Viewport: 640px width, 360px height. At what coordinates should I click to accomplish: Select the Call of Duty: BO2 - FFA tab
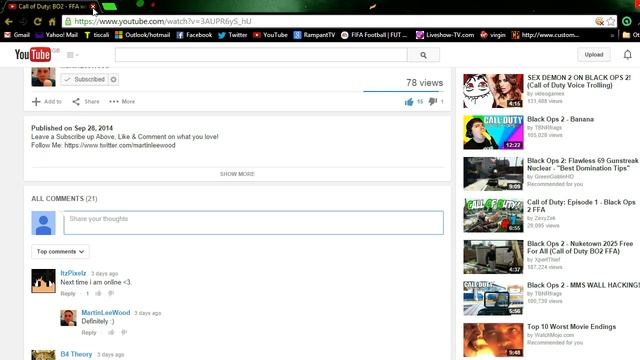point(49,7)
